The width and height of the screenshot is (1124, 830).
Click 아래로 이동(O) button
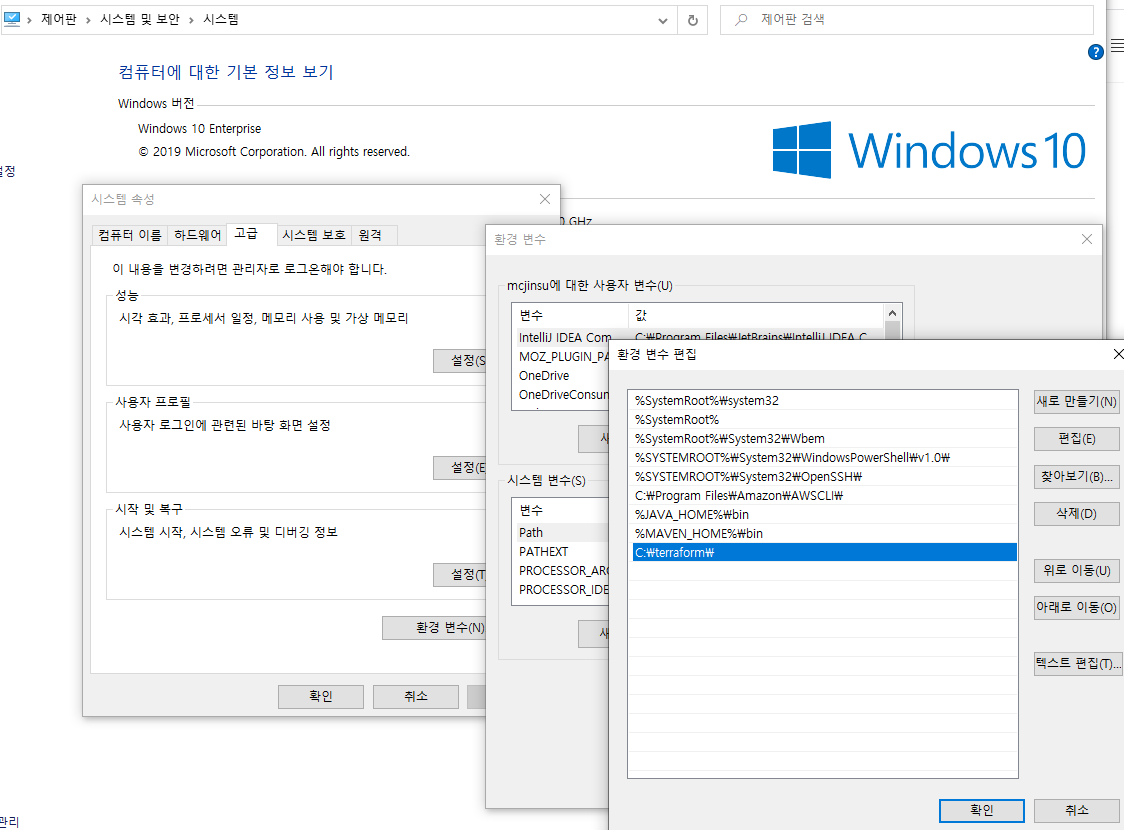click(x=1077, y=607)
